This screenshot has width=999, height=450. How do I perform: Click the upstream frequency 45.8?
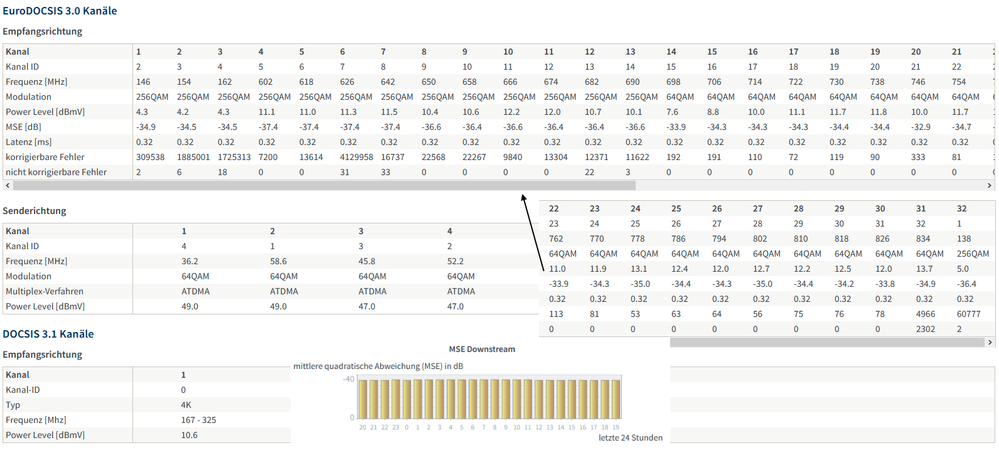coord(367,261)
